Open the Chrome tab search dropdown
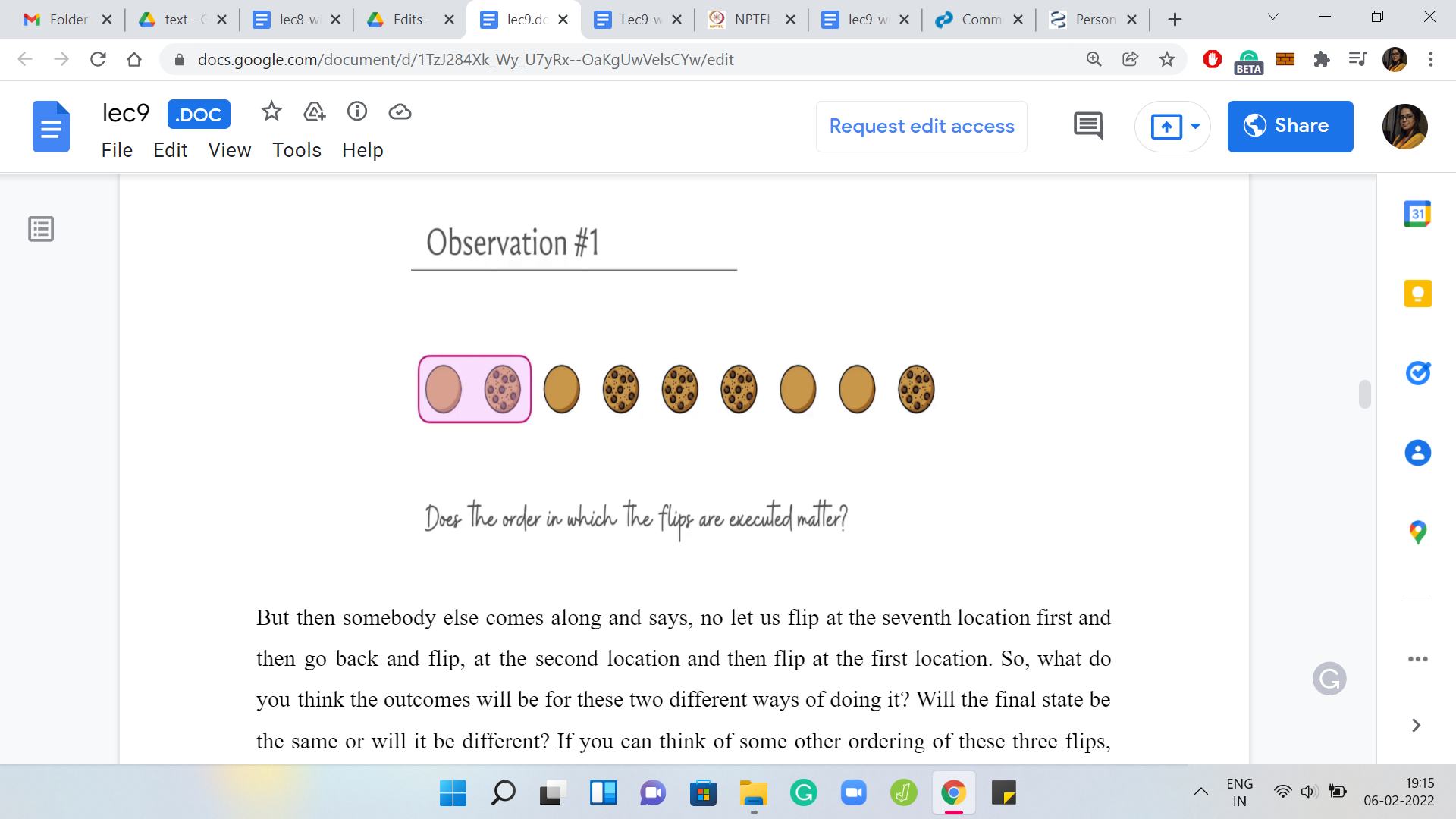Image resolution: width=1456 pixels, height=819 pixels. pos(1273,17)
